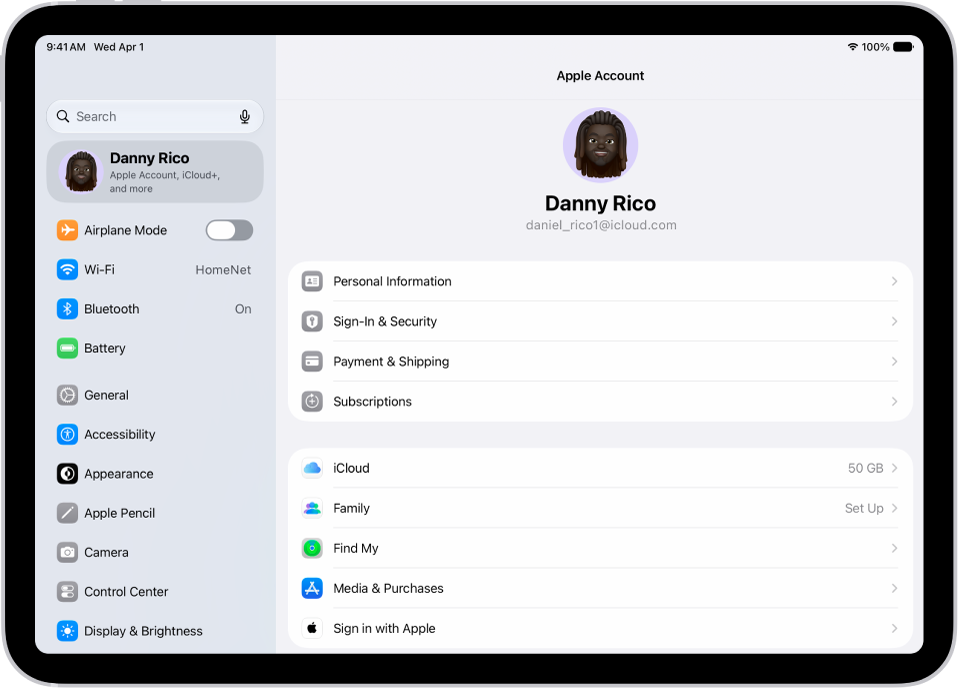
Task: Tap the Battery label in sidebar
Action: (105, 348)
